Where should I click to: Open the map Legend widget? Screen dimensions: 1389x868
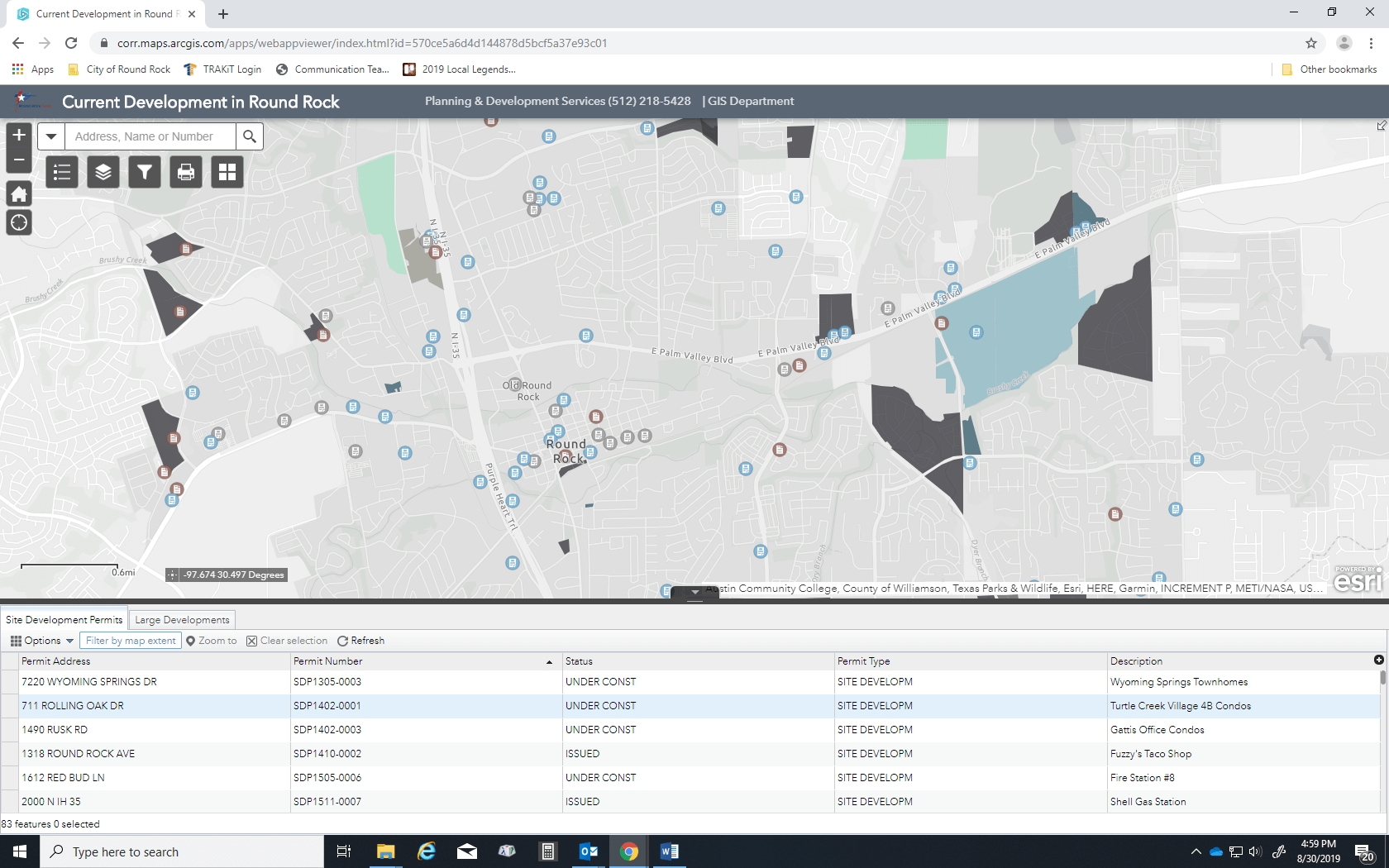62,172
